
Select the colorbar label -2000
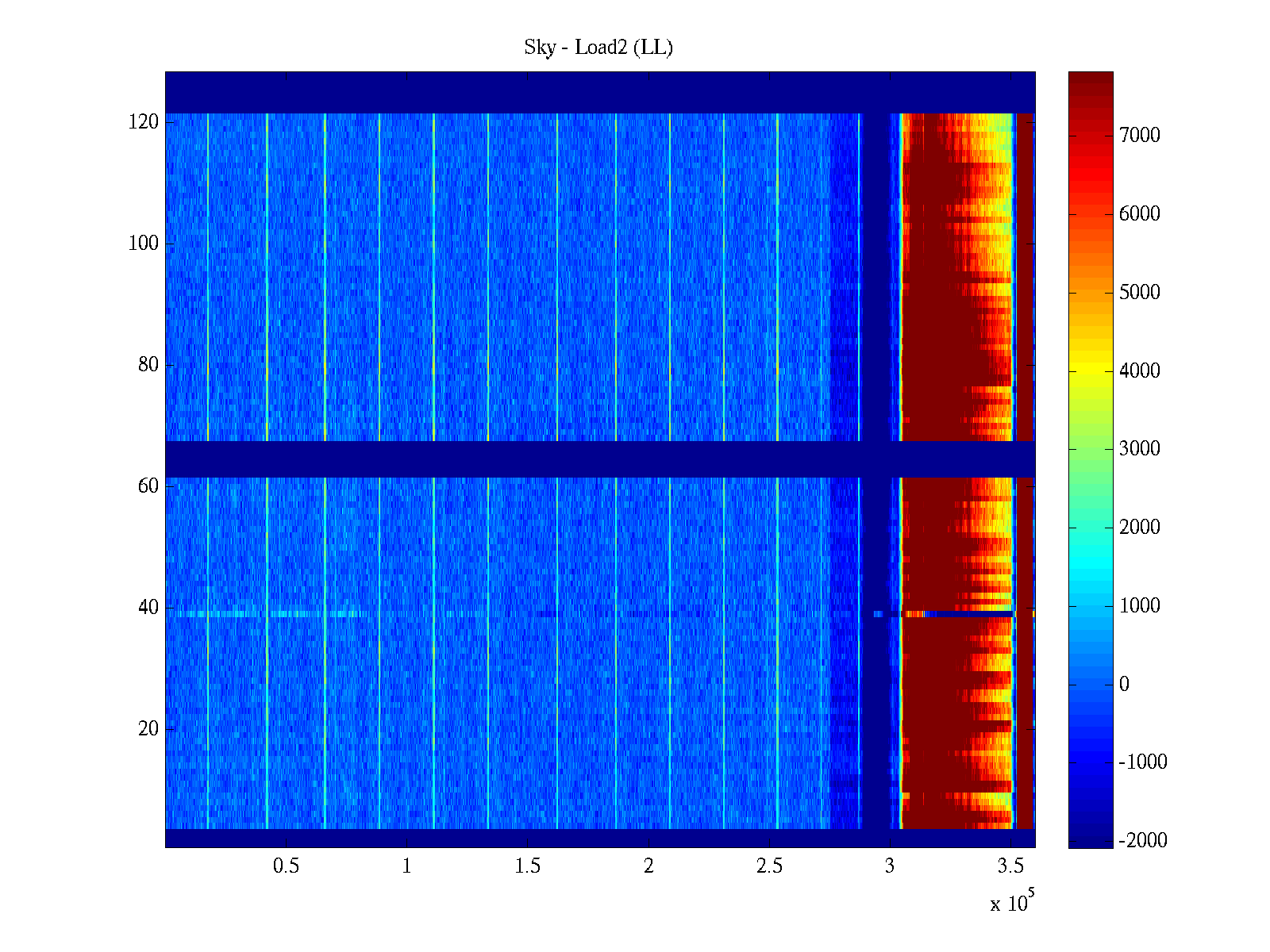coord(1142,841)
